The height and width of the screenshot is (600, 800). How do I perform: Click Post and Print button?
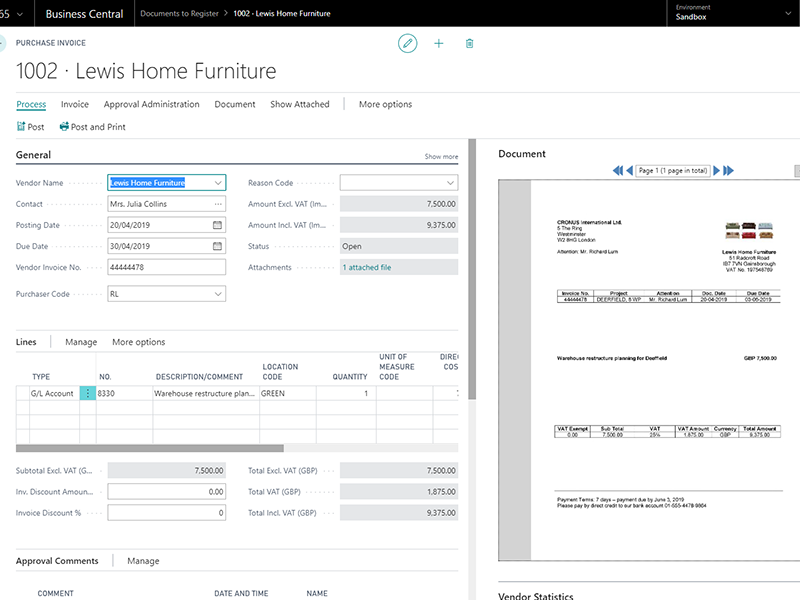92,127
